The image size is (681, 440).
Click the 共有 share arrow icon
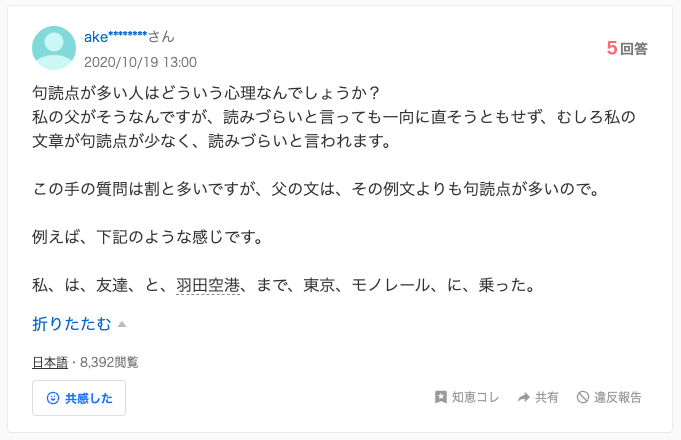523,398
